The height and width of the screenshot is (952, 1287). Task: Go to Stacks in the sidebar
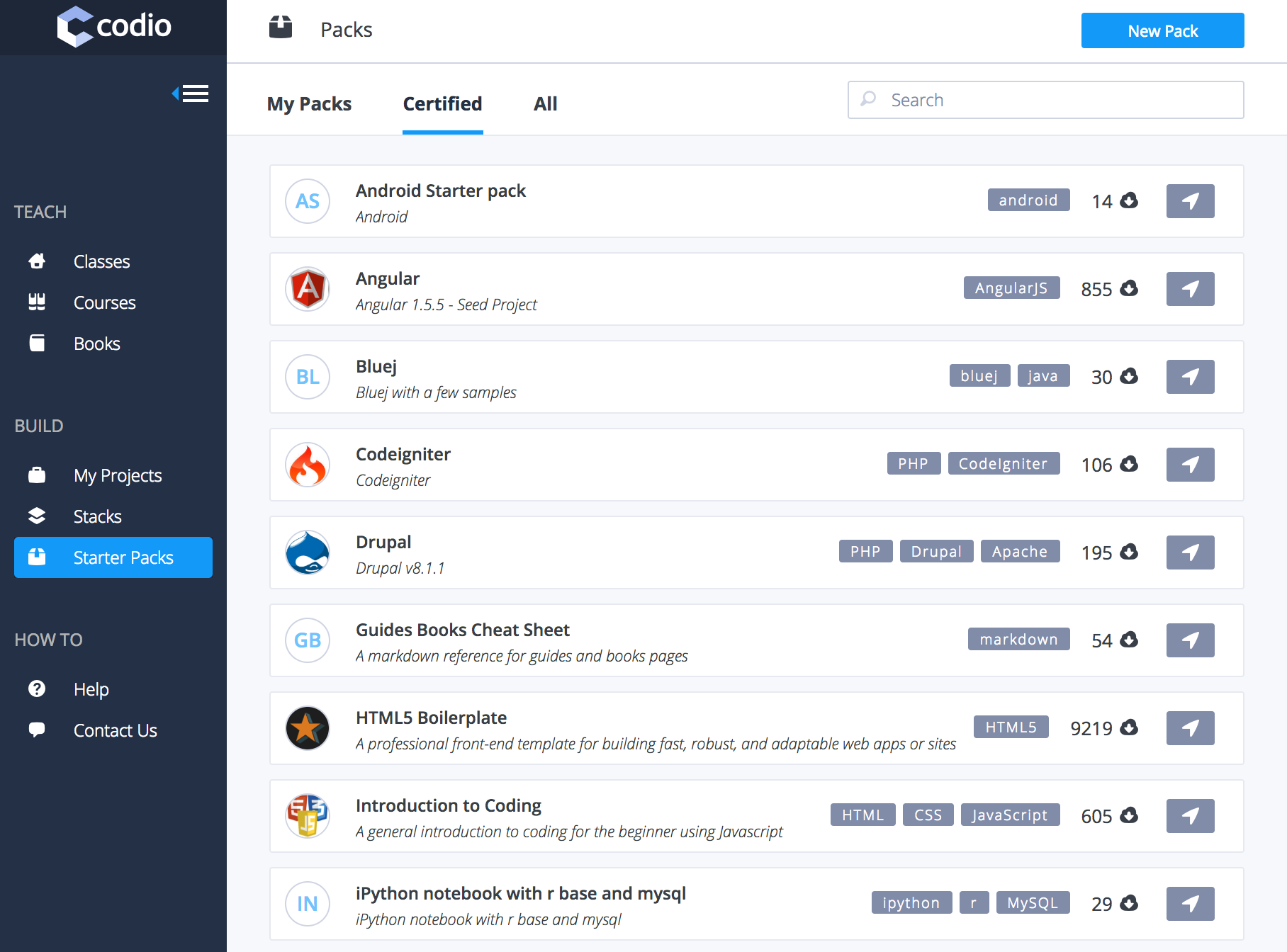tap(97, 516)
